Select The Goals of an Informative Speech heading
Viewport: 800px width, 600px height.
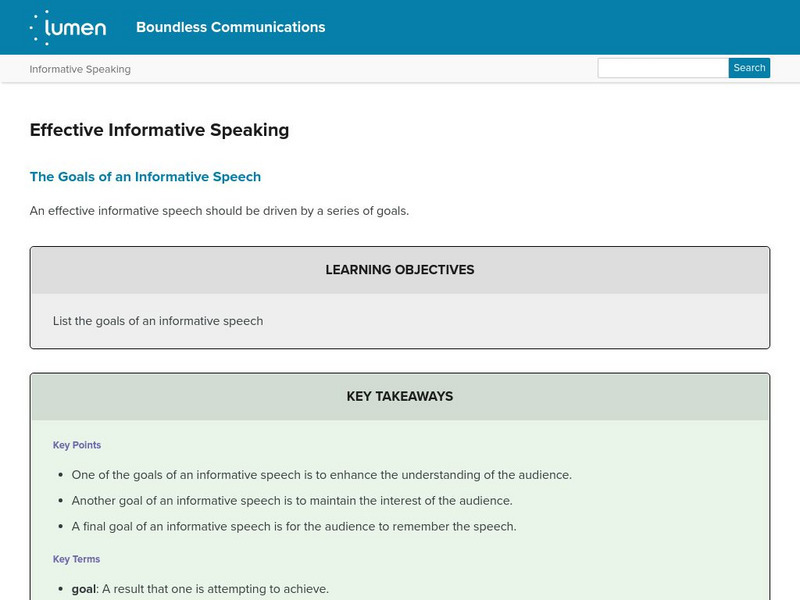[x=145, y=177]
